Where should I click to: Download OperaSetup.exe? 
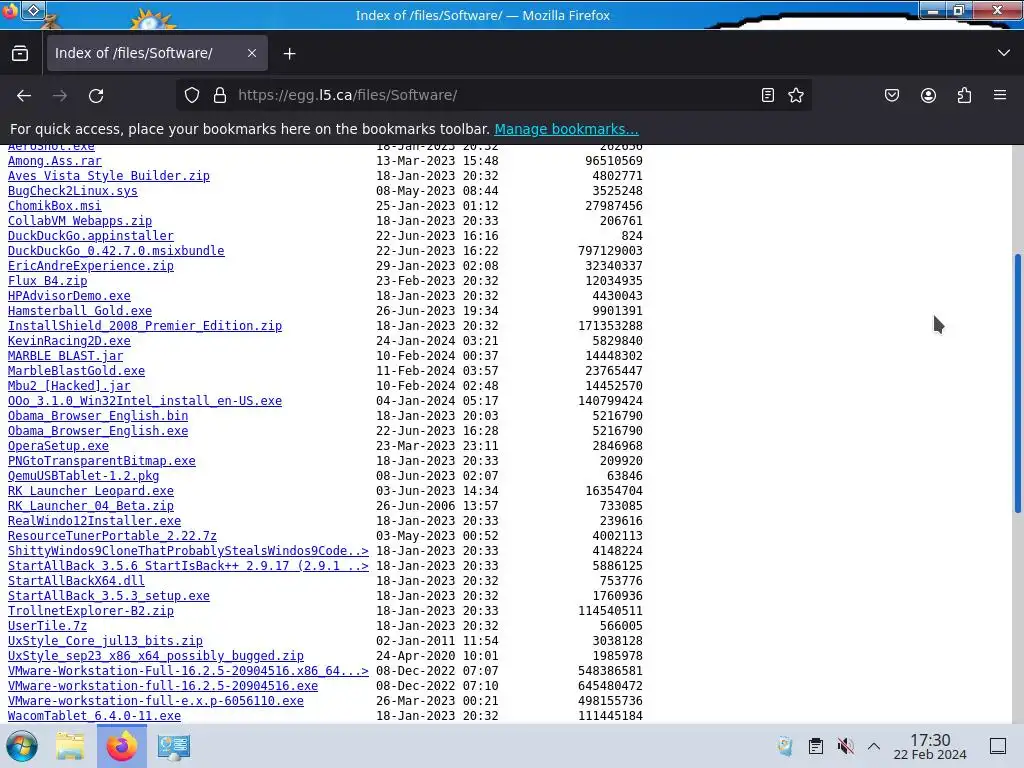pyautogui.click(x=58, y=446)
